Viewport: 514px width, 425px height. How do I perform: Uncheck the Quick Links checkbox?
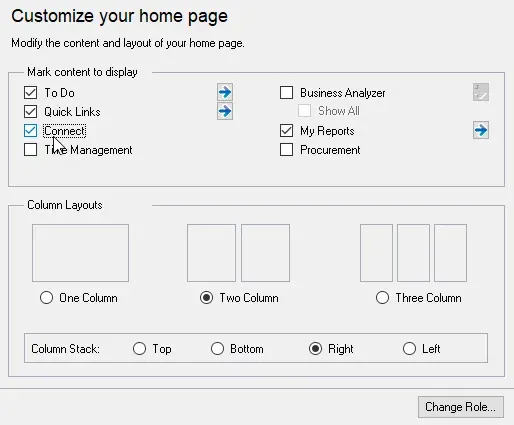click(30, 112)
